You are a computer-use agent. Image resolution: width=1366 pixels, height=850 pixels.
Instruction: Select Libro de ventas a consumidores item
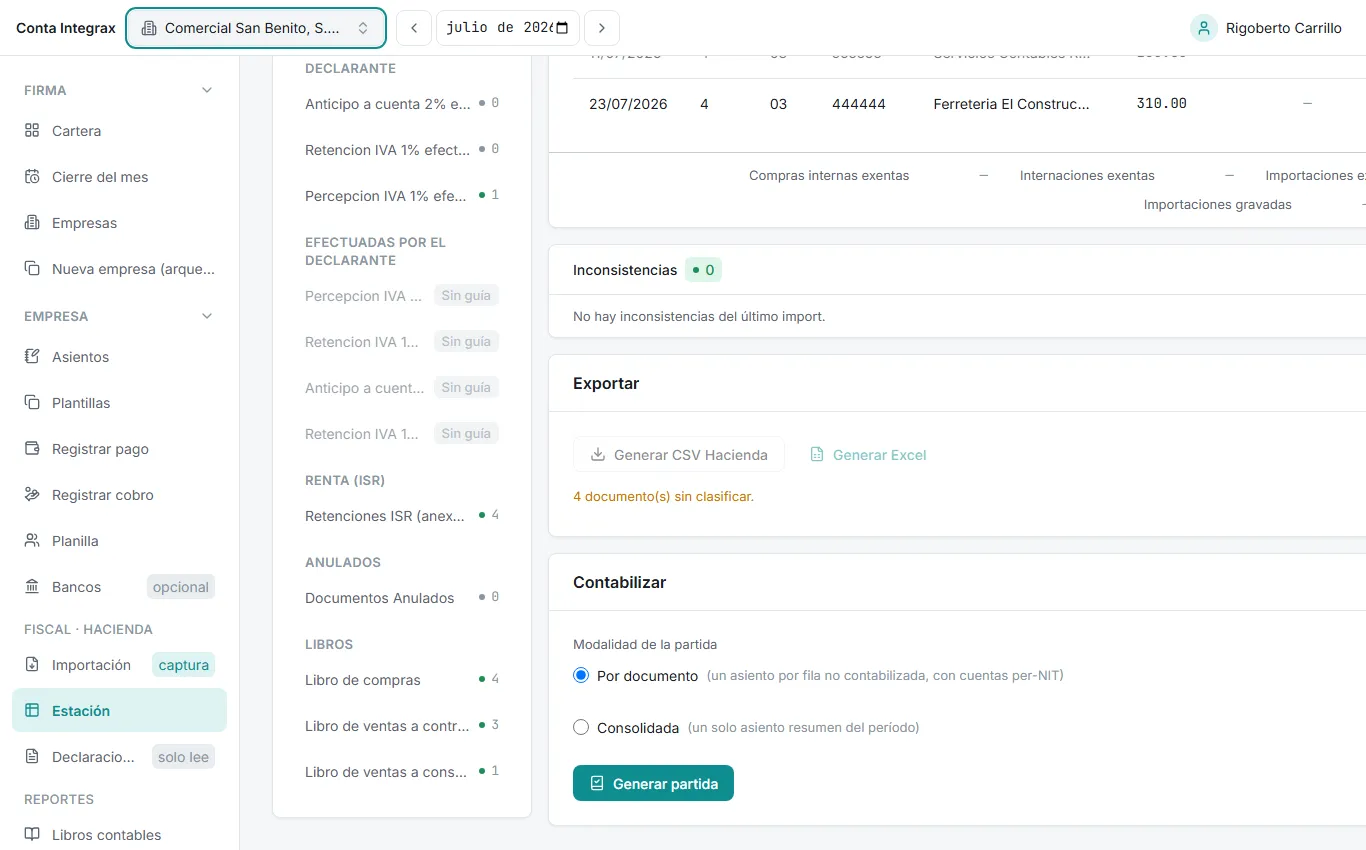click(402, 772)
